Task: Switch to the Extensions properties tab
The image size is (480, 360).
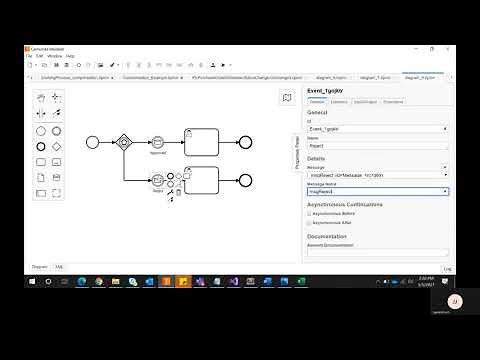Action: point(393,102)
